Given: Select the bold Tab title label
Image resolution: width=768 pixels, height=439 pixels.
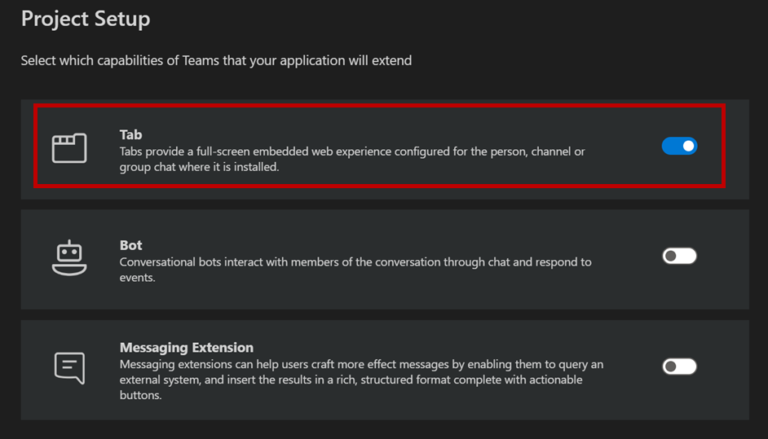Looking at the screenshot, I should [131, 135].
